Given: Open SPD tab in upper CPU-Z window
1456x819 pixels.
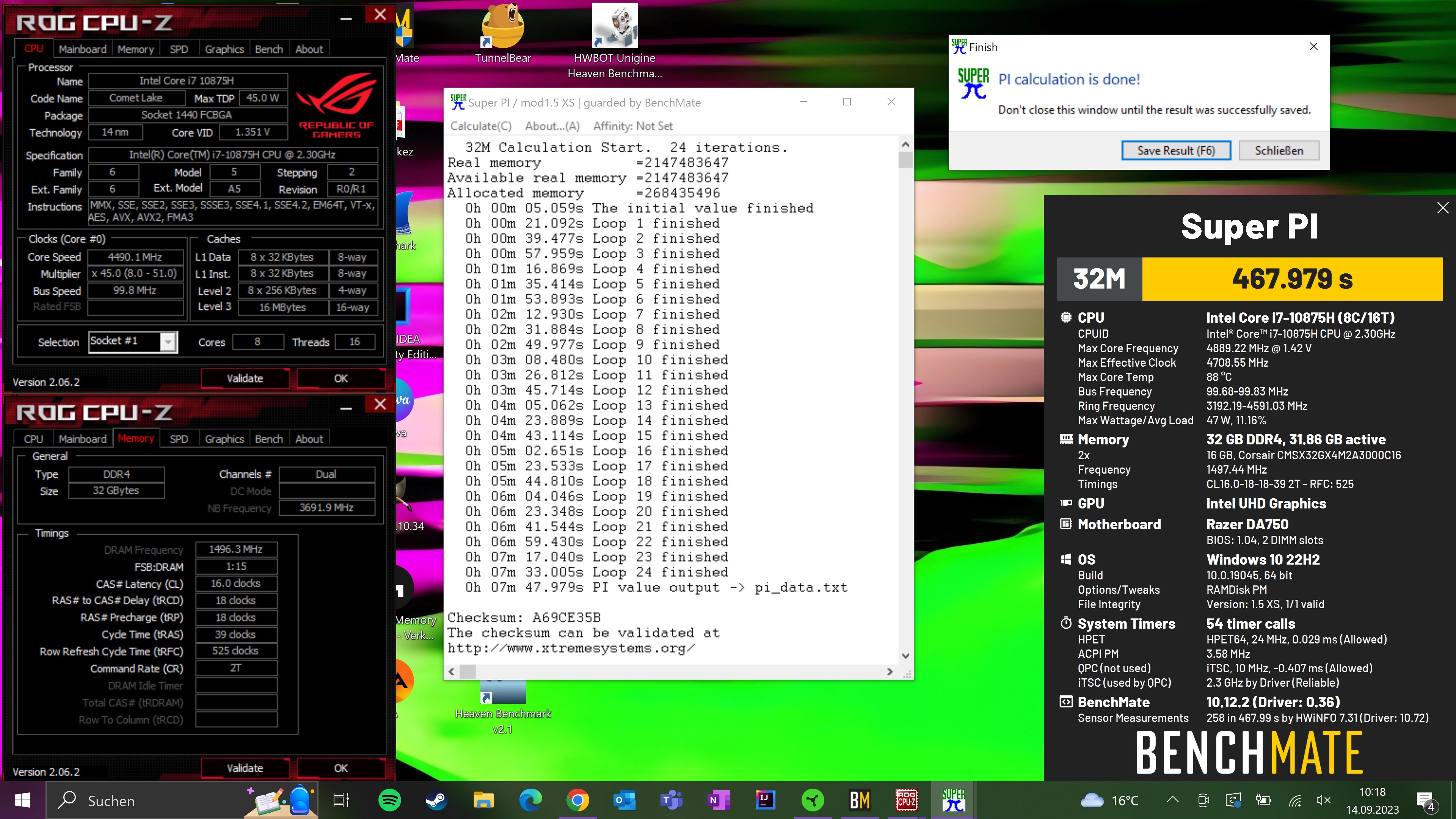Looking at the screenshot, I should [x=179, y=49].
